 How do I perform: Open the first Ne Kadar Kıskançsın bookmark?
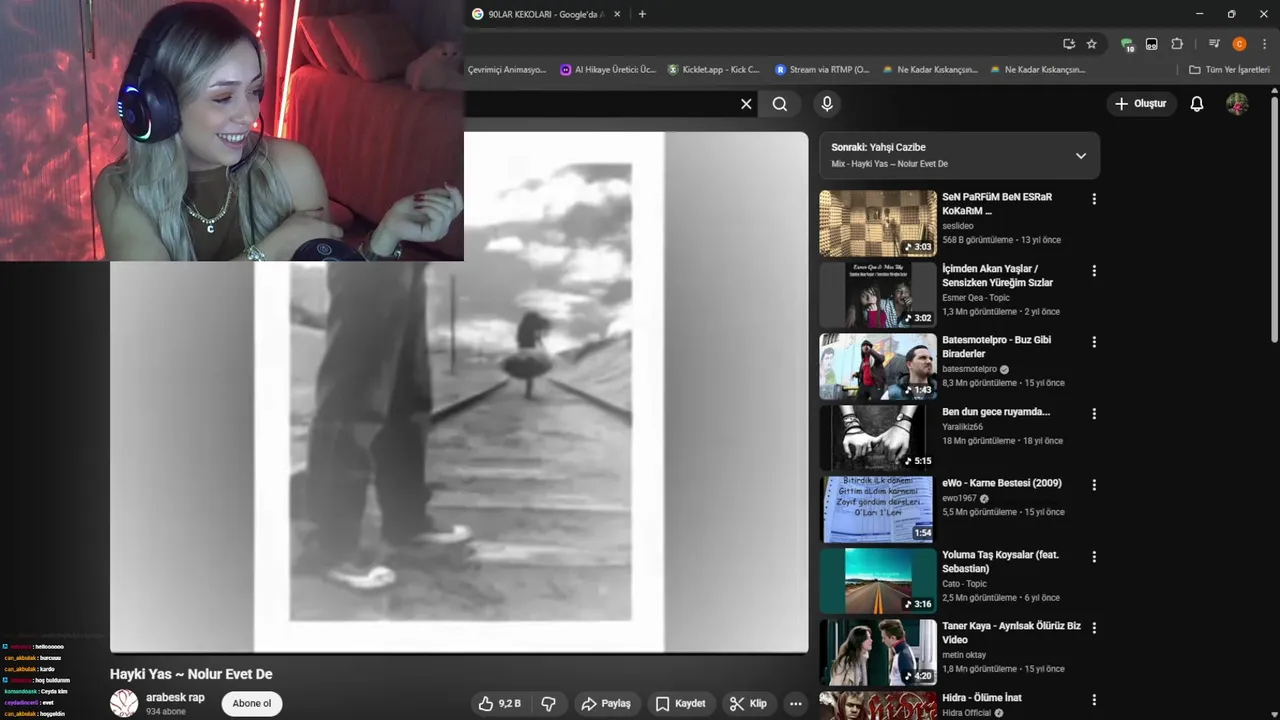point(930,70)
